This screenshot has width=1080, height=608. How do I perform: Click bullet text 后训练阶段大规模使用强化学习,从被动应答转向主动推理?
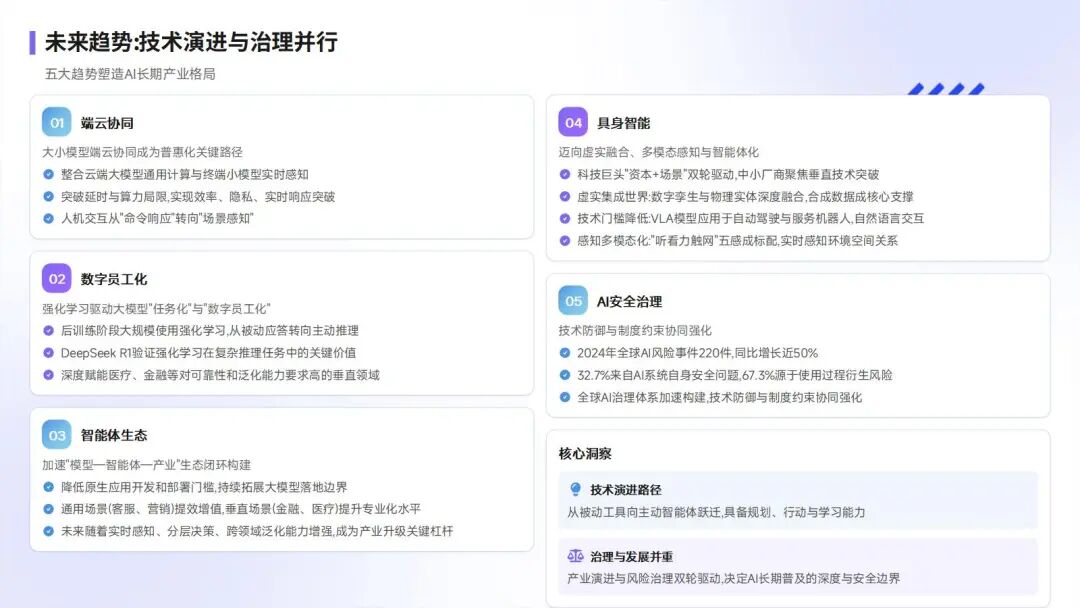click(x=209, y=331)
